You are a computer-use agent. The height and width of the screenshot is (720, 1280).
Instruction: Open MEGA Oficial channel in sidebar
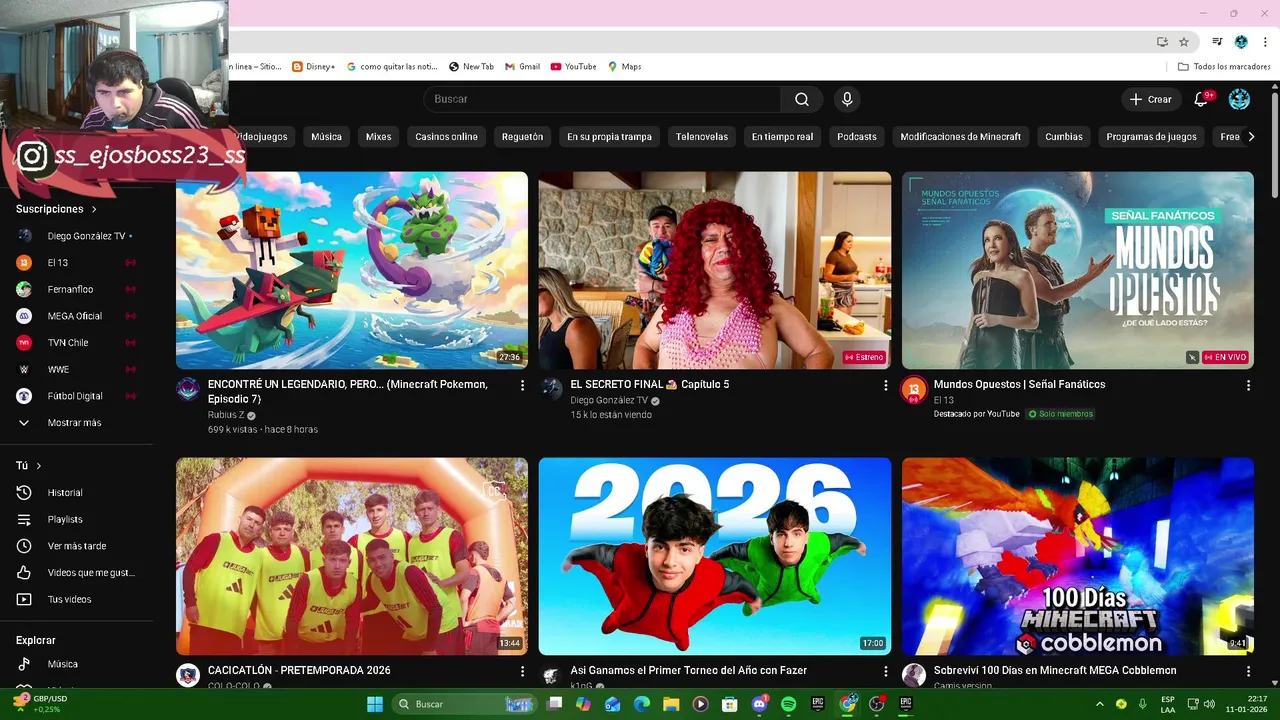(76, 316)
